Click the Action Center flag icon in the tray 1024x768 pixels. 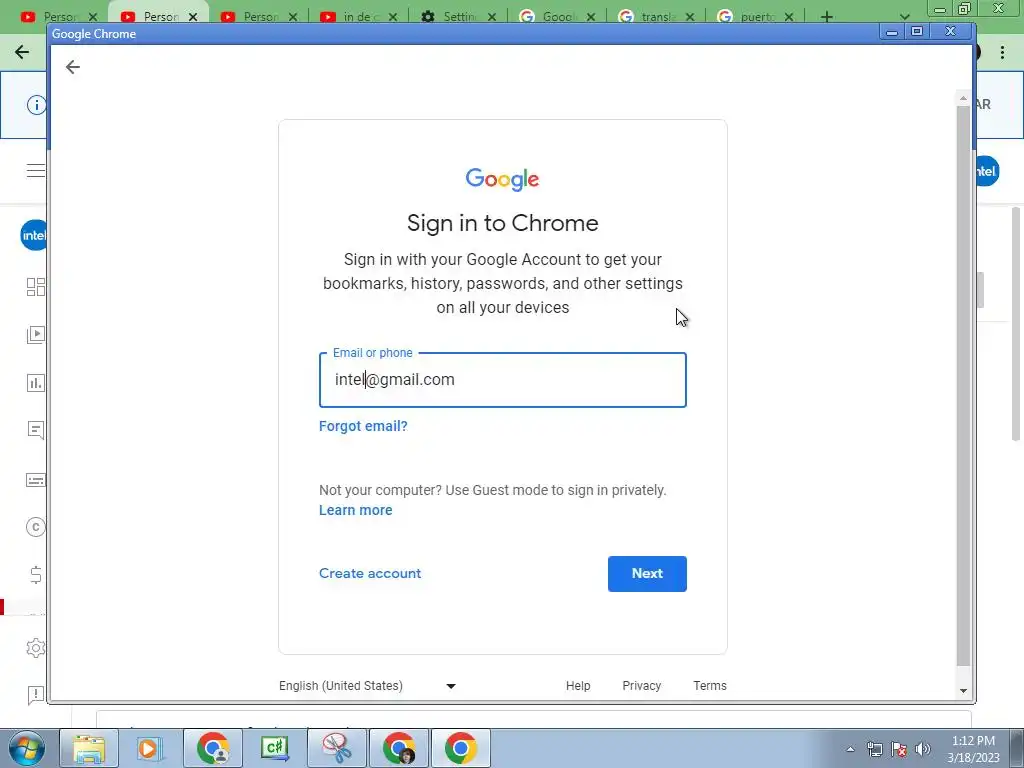[x=899, y=749]
